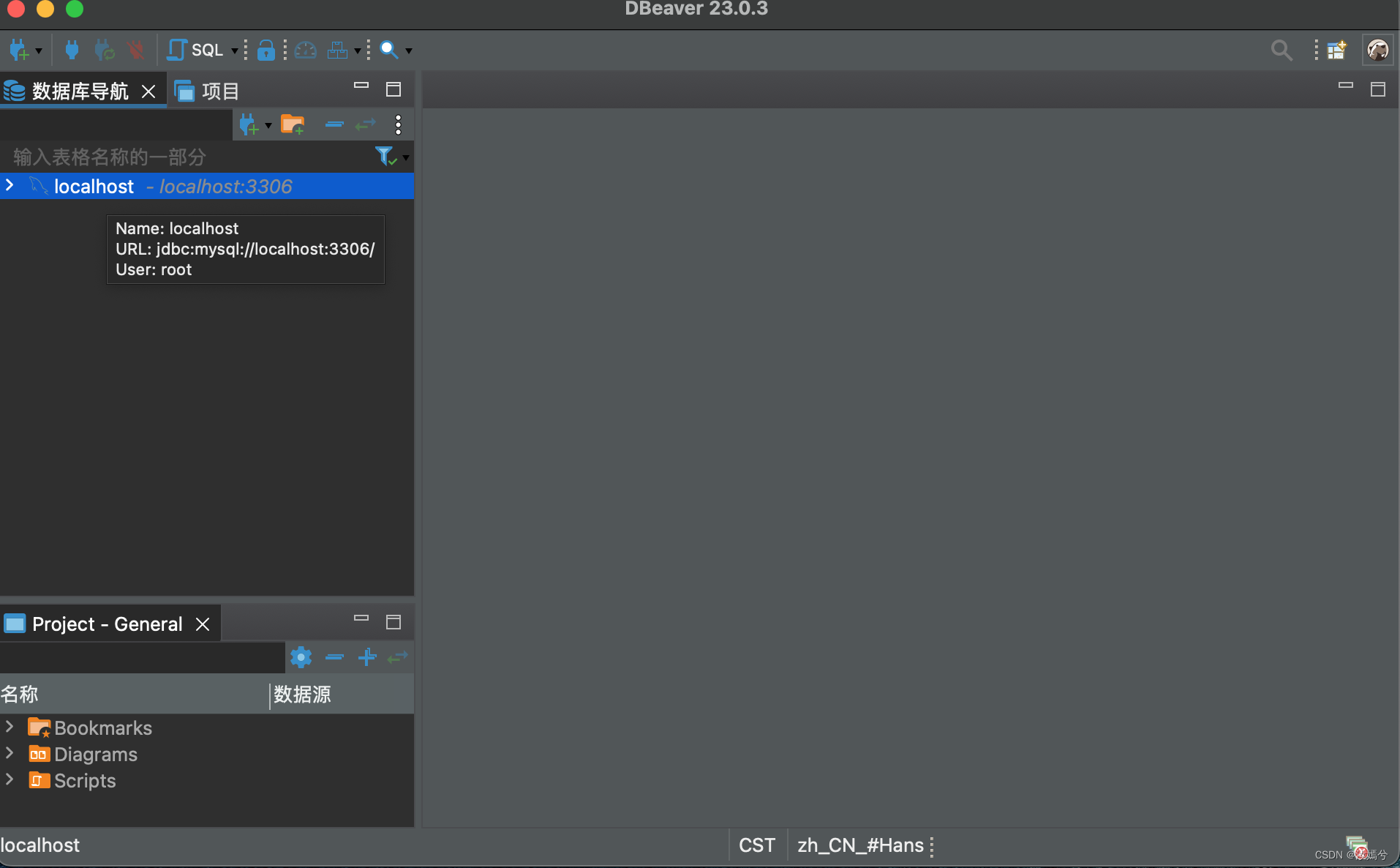This screenshot has height=868, width=1400.
Task: Collapse all items in project panel
Action: 334,657
